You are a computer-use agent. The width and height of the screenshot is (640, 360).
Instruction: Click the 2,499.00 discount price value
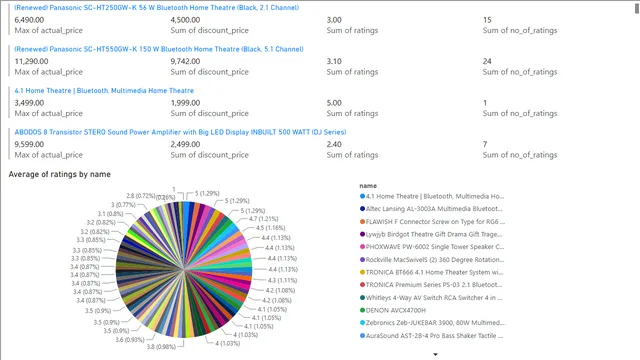(x=185, y=144)
